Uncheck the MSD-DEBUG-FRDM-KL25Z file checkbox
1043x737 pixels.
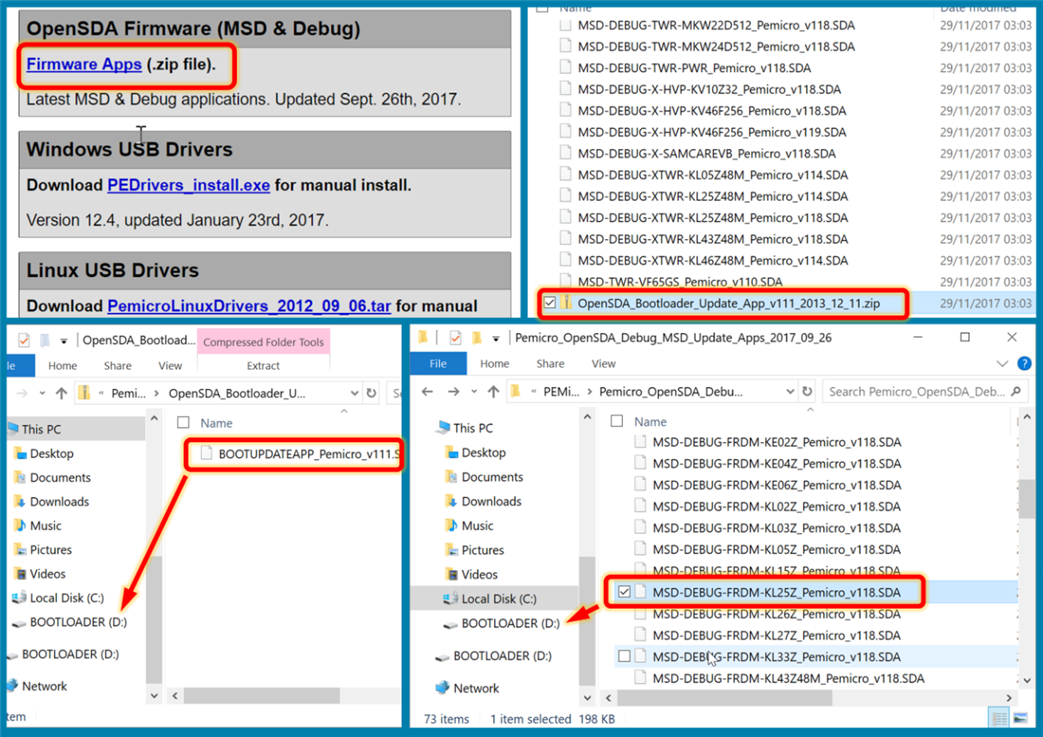(x=625, y=592)
